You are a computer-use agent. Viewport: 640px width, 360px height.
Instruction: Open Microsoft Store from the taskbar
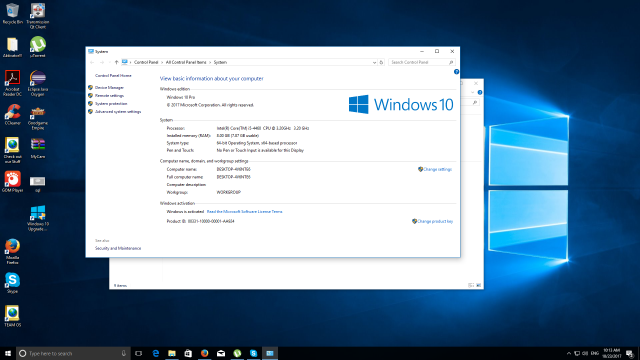pyautogui.click(x=188, y=353)
